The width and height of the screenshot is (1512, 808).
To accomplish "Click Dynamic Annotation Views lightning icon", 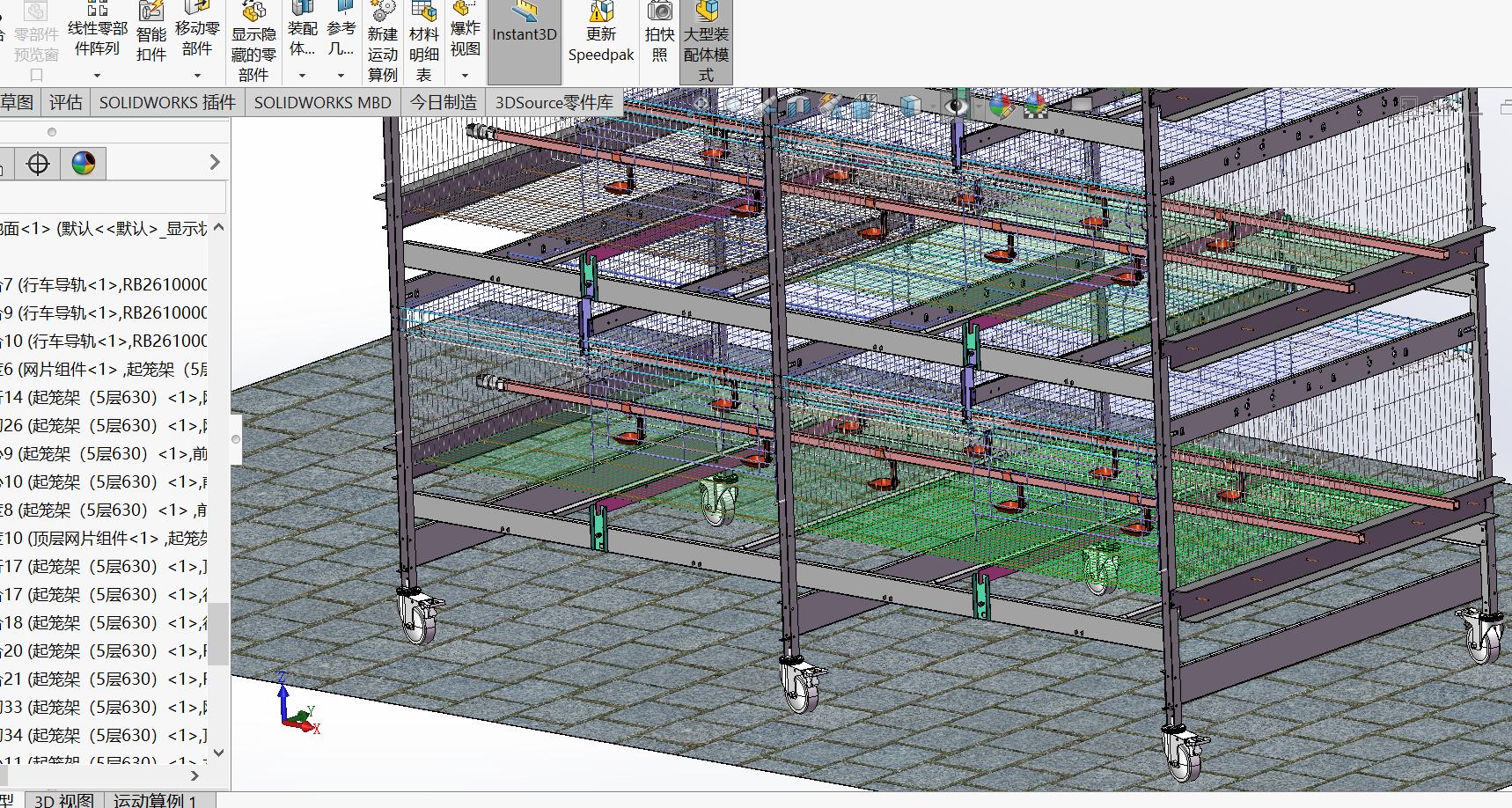I will pos(831,106).
